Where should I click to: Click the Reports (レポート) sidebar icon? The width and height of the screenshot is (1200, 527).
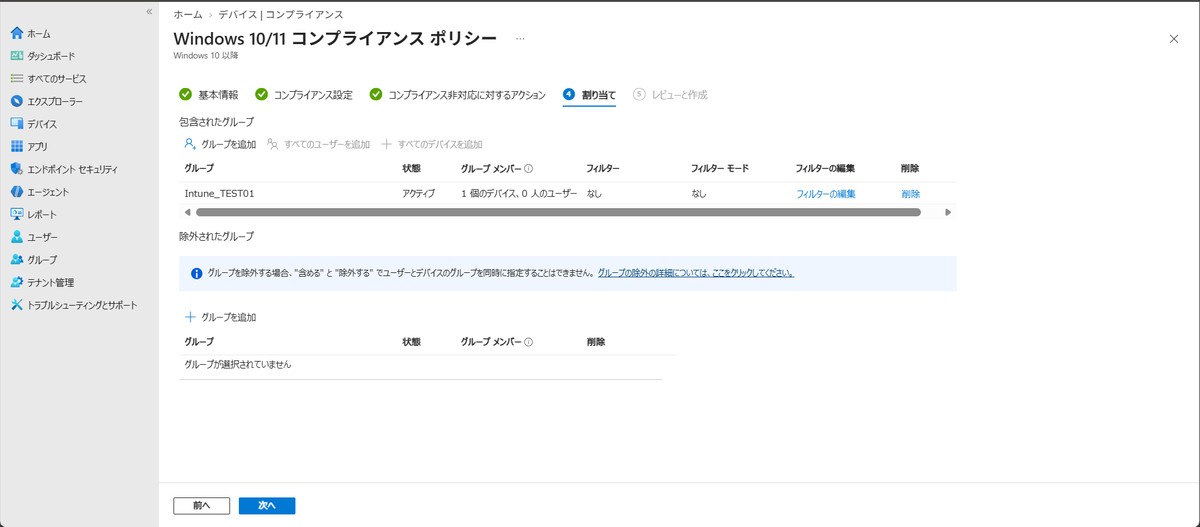17,214
